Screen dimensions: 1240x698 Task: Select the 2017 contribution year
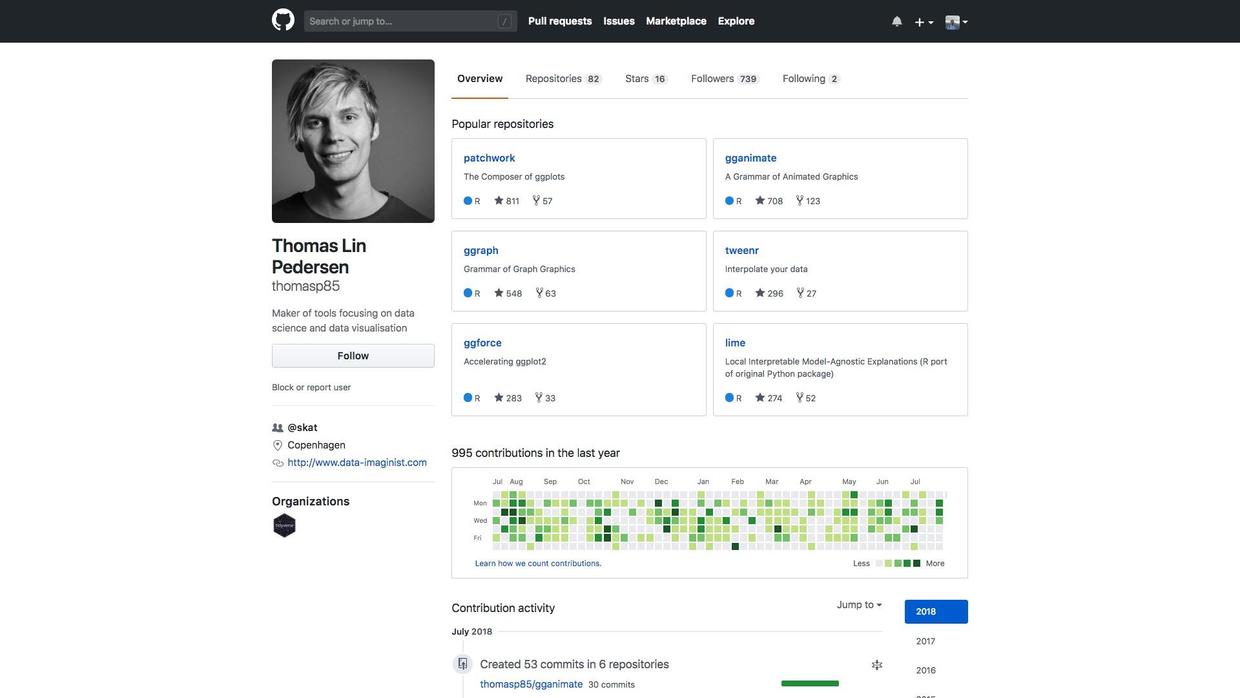pos(926,642)
